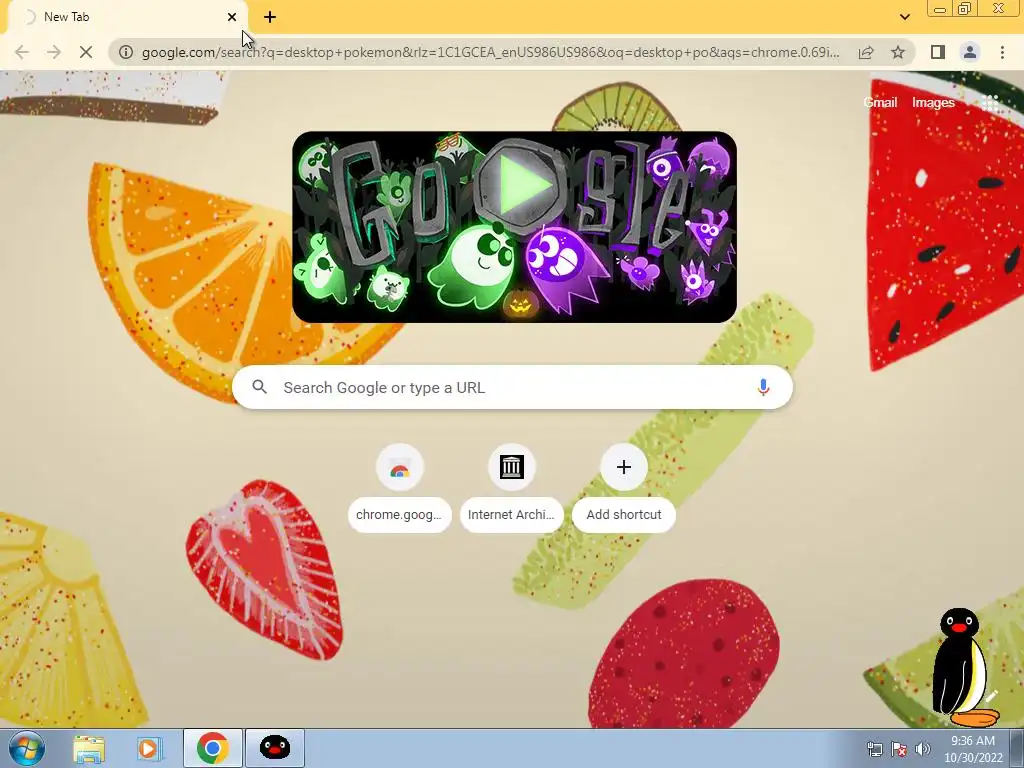The image size is (1024, 768).
Task: Customize this page pencil icon
Action: [991, 697]
